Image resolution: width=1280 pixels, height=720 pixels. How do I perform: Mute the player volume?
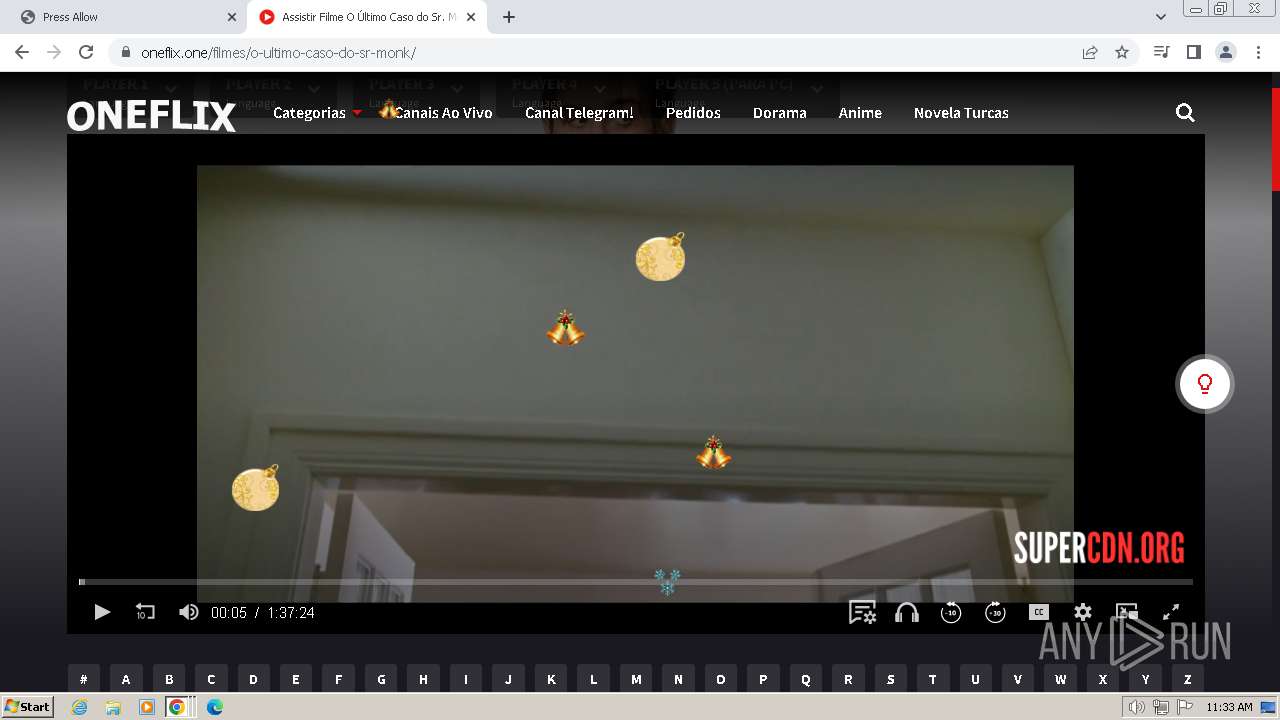point(188,612)
